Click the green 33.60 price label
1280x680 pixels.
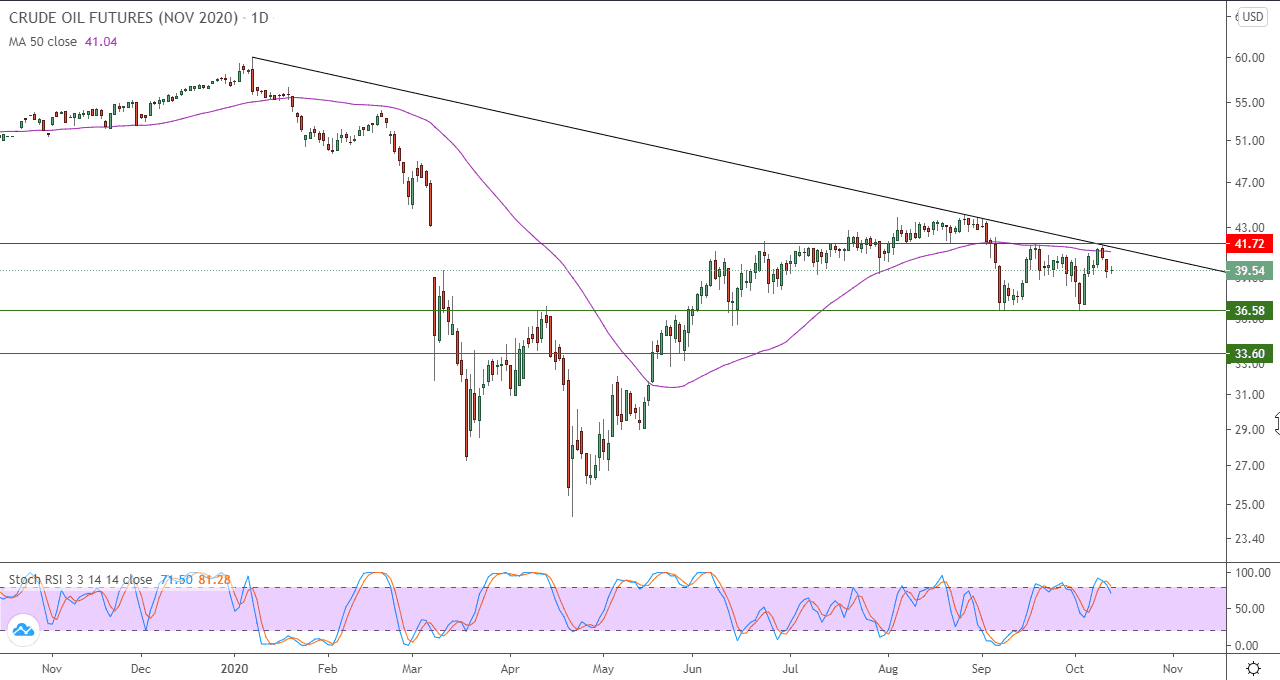pos(1250,353)
